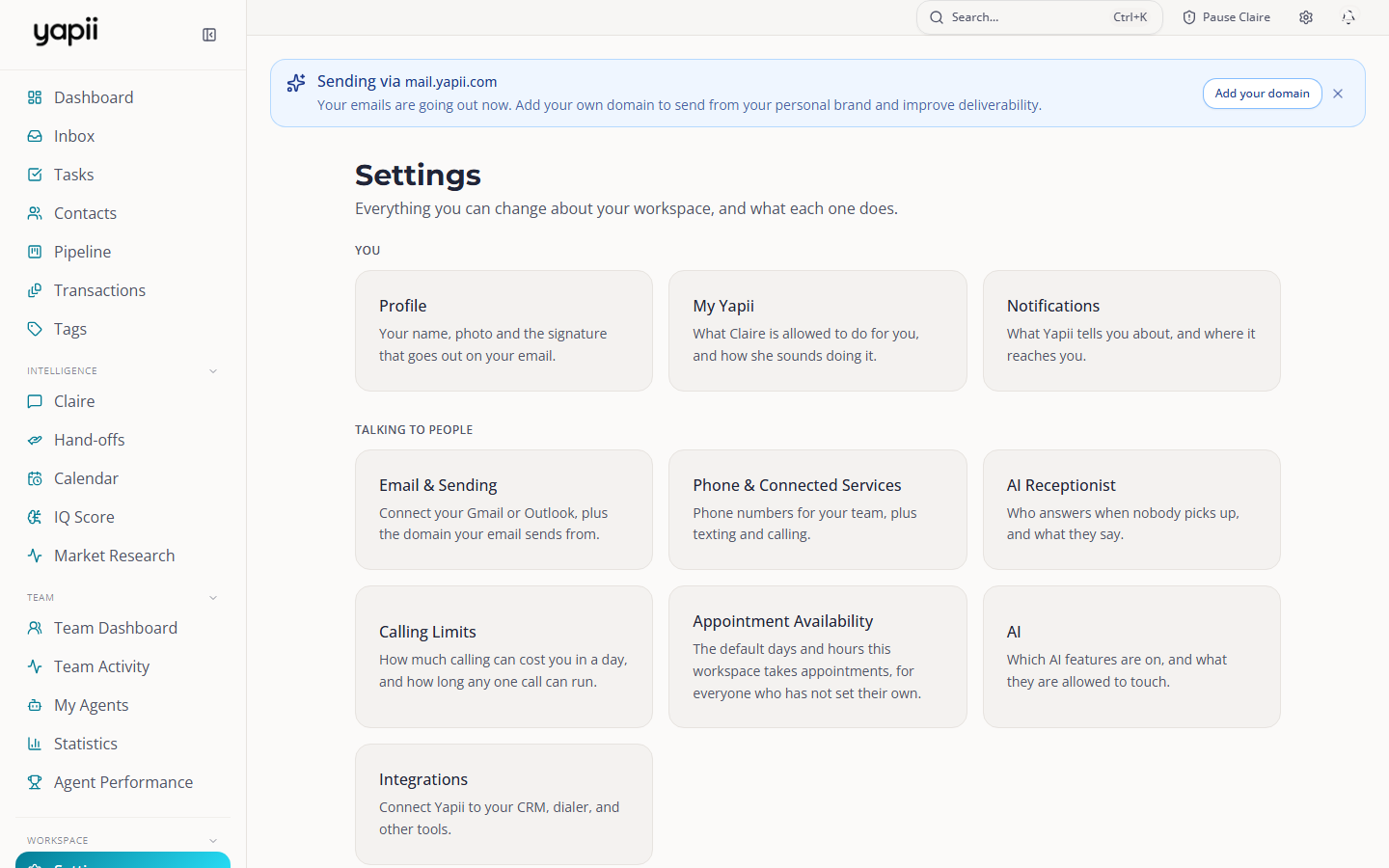Screen dimensions: 1389x868
Task: Open Agent Performance
Action: click(123, 782)
